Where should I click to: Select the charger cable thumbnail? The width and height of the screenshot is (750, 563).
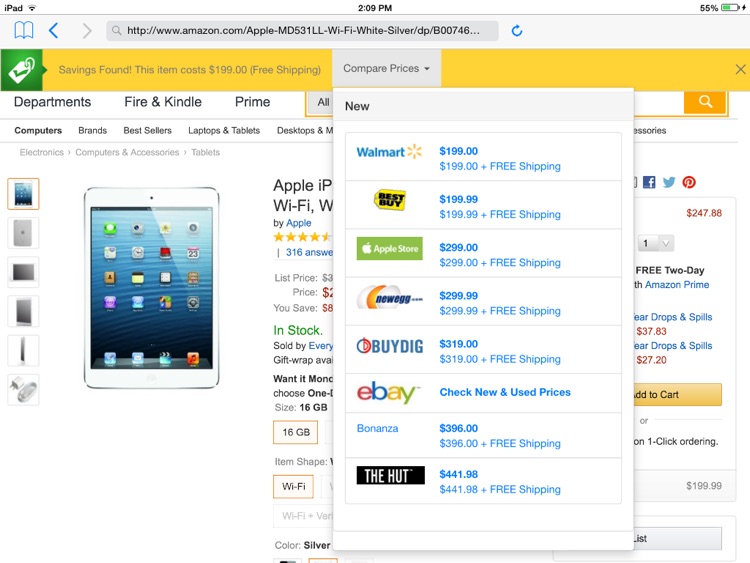23,390
